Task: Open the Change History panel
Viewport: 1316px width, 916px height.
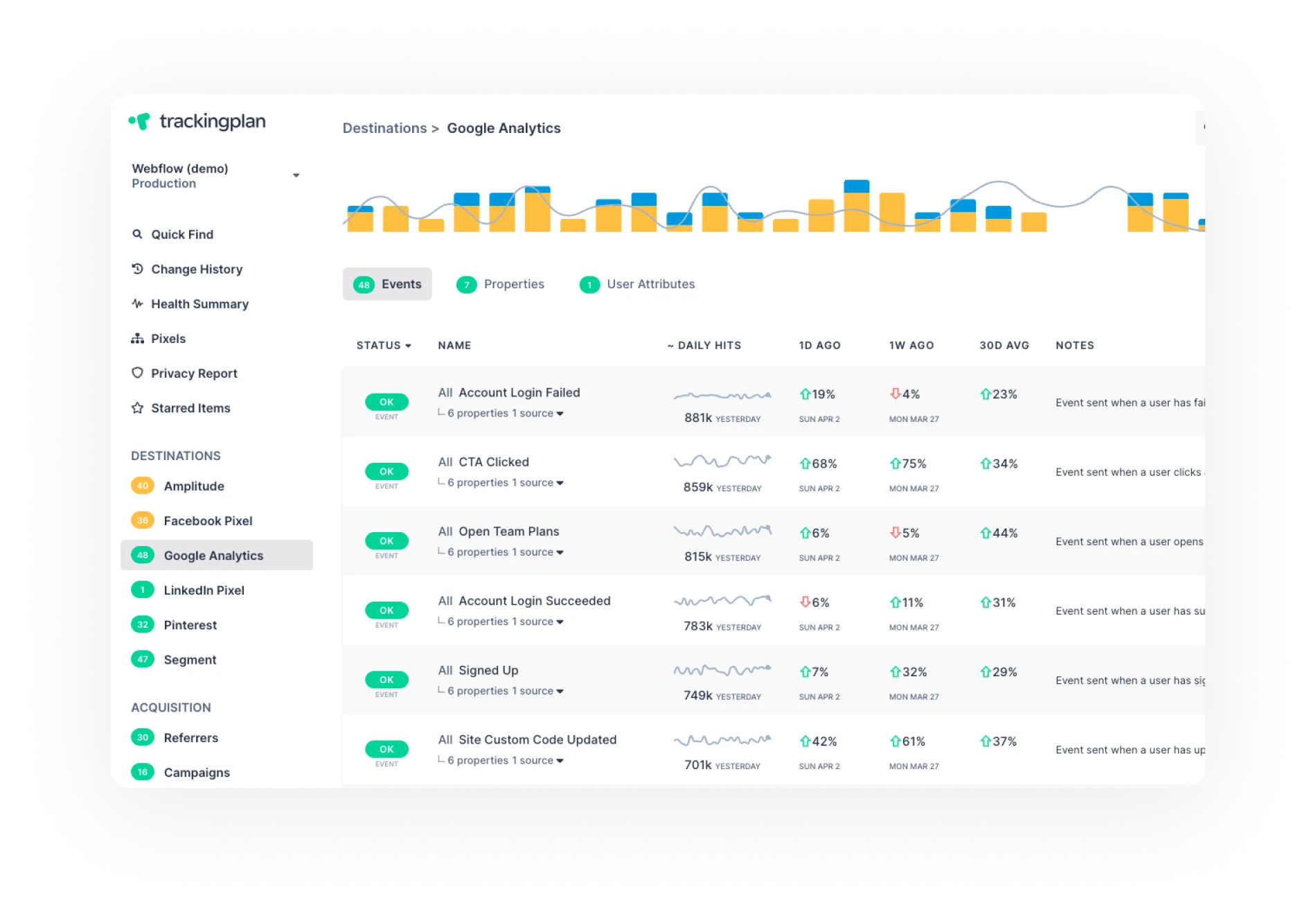Action: [197, 269]
